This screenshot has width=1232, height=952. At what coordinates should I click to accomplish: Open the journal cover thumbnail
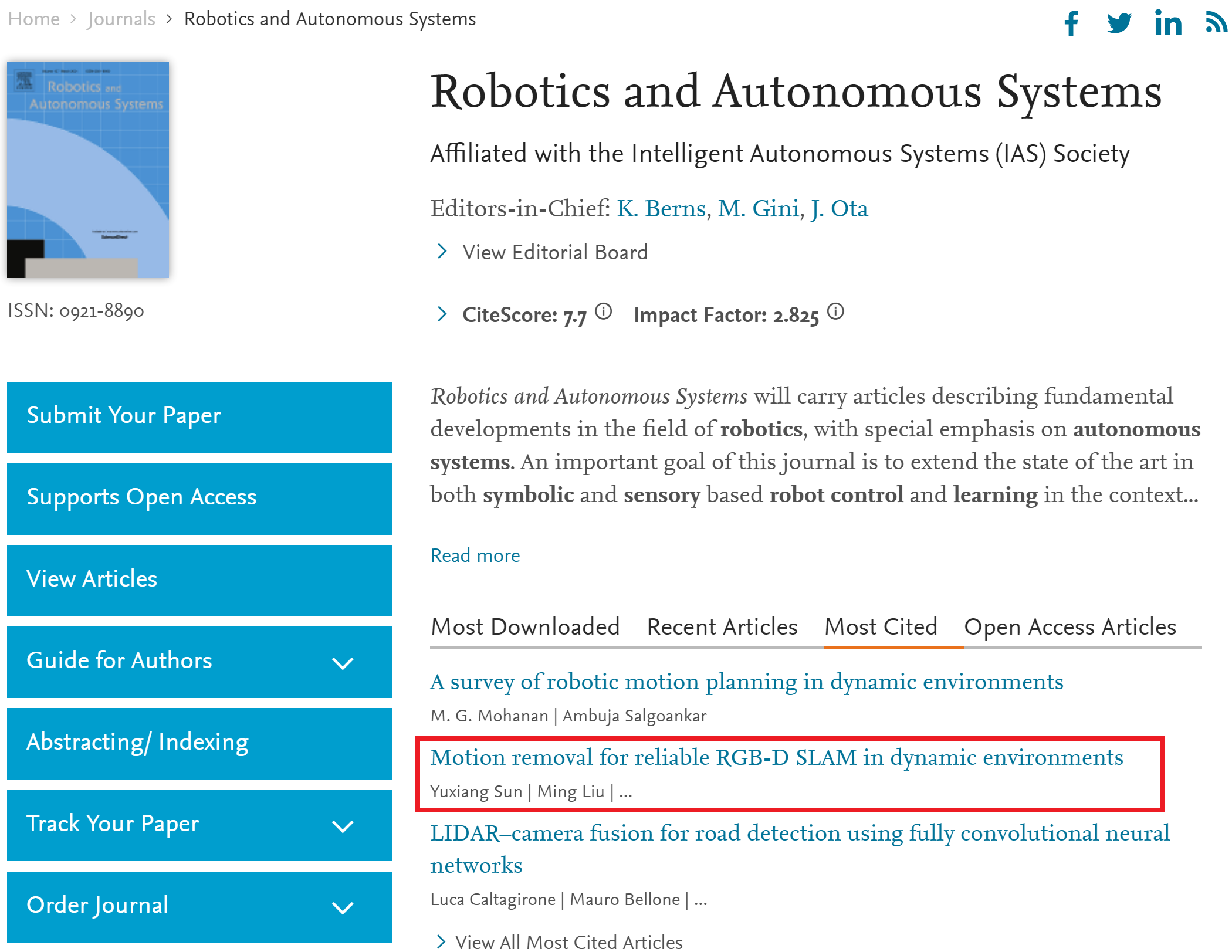[x=88, y=170]
